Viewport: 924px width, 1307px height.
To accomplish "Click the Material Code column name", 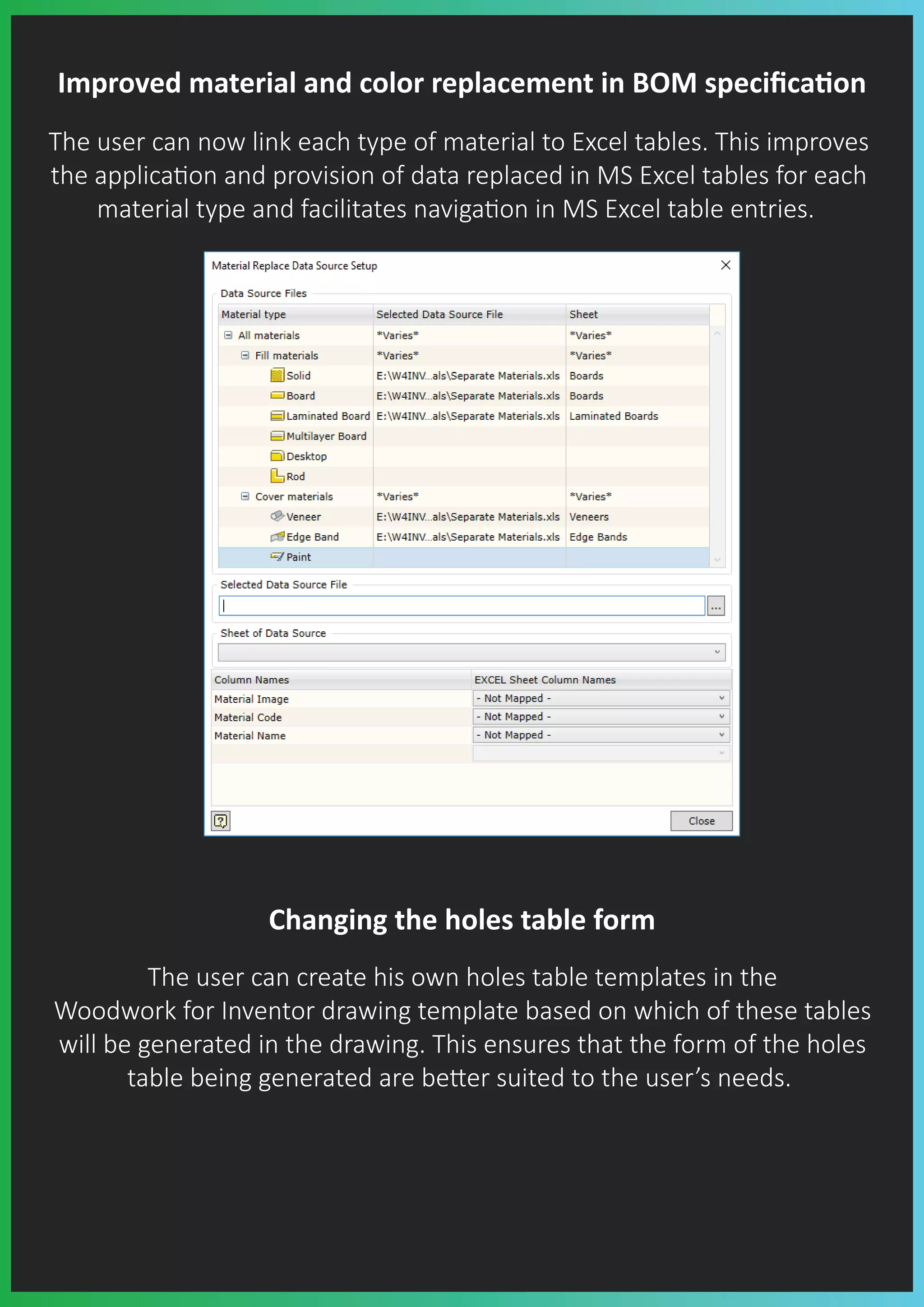I will click(x=248, y=717).
